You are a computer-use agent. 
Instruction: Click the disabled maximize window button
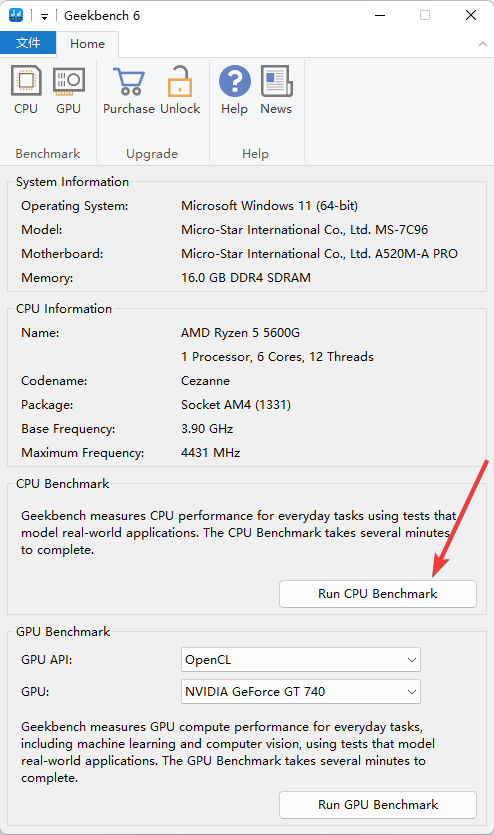tap(425, 15)
